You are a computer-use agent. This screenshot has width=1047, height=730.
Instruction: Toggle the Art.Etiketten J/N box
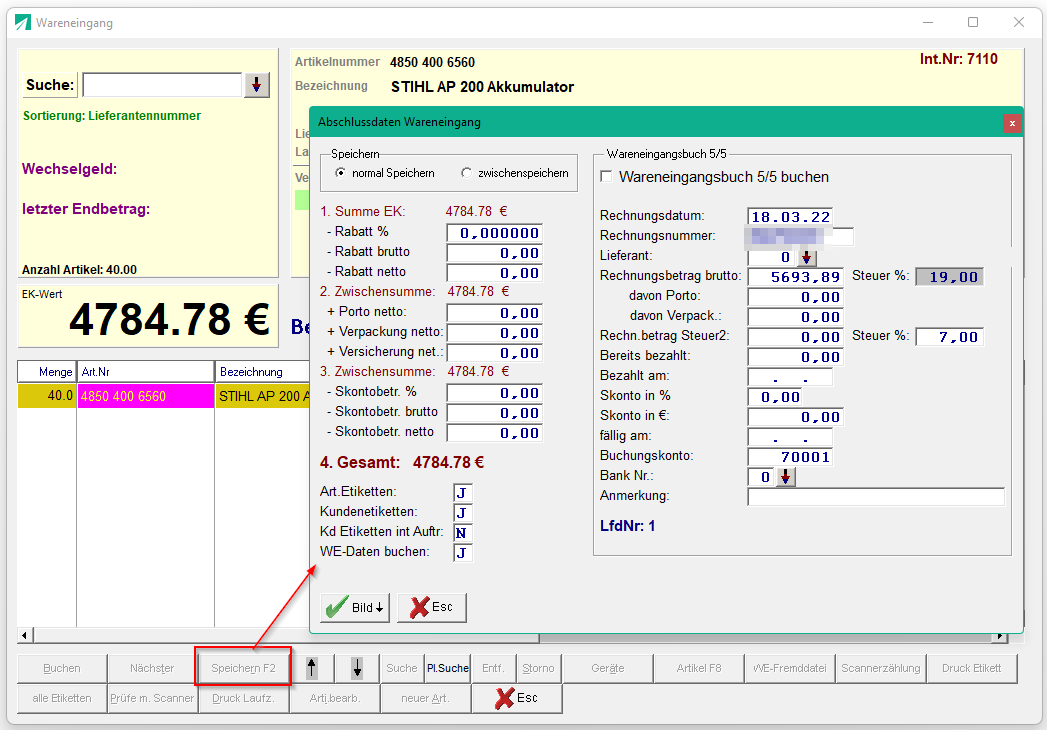pos(462,493)
